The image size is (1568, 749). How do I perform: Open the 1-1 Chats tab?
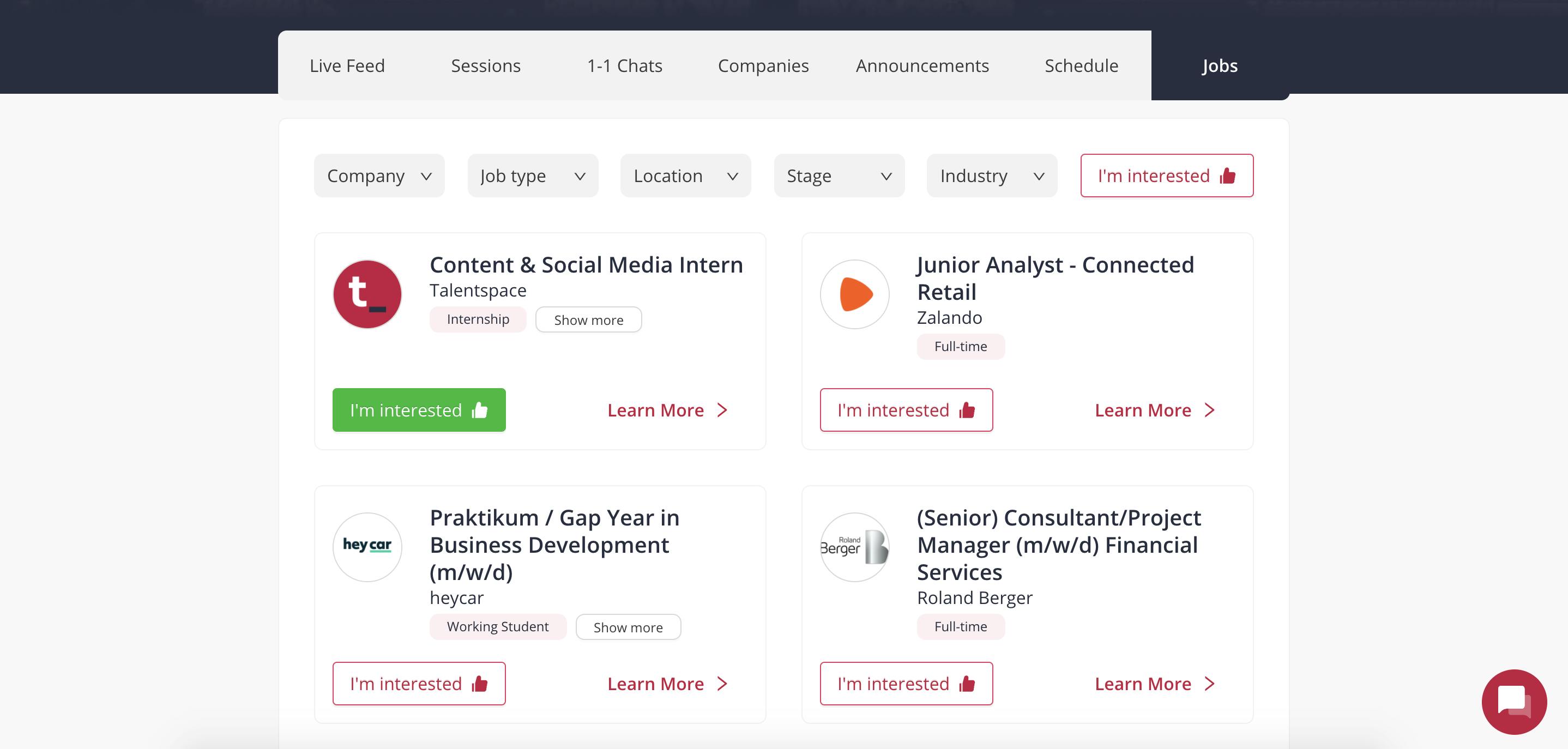coord(624,66)
